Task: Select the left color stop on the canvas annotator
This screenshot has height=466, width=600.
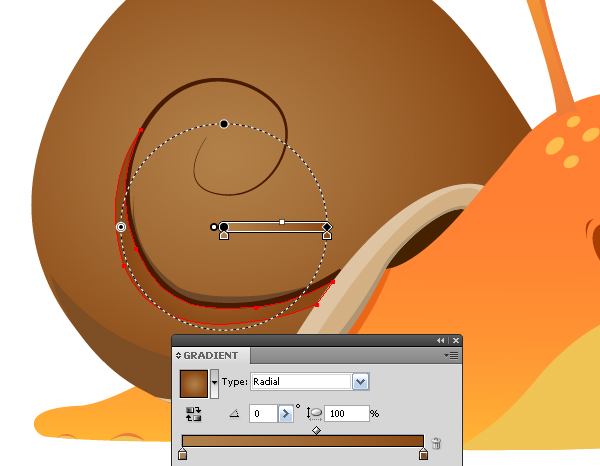Action: 224,236
